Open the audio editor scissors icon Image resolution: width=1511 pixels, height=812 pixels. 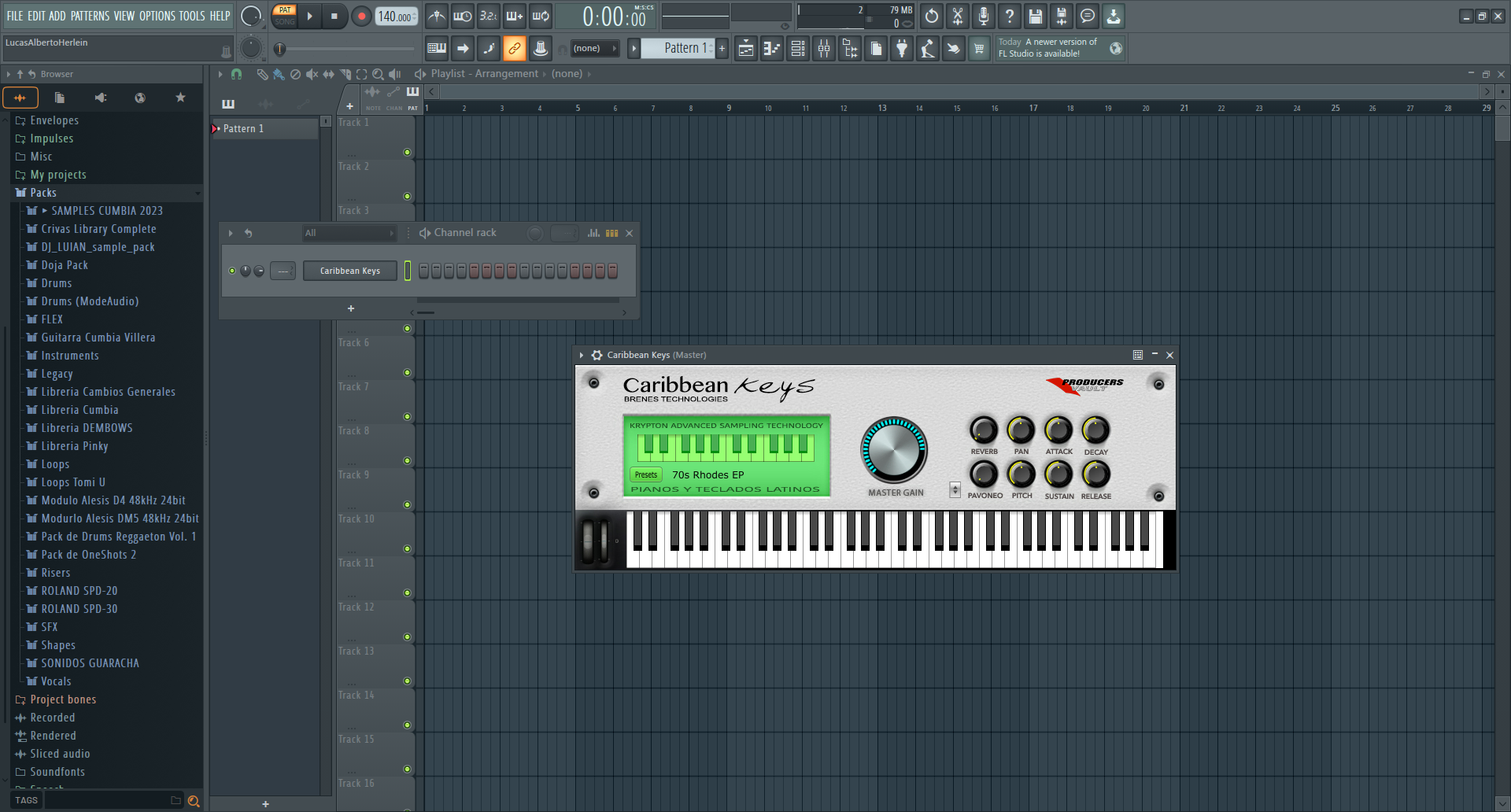[x=958, y=16]
